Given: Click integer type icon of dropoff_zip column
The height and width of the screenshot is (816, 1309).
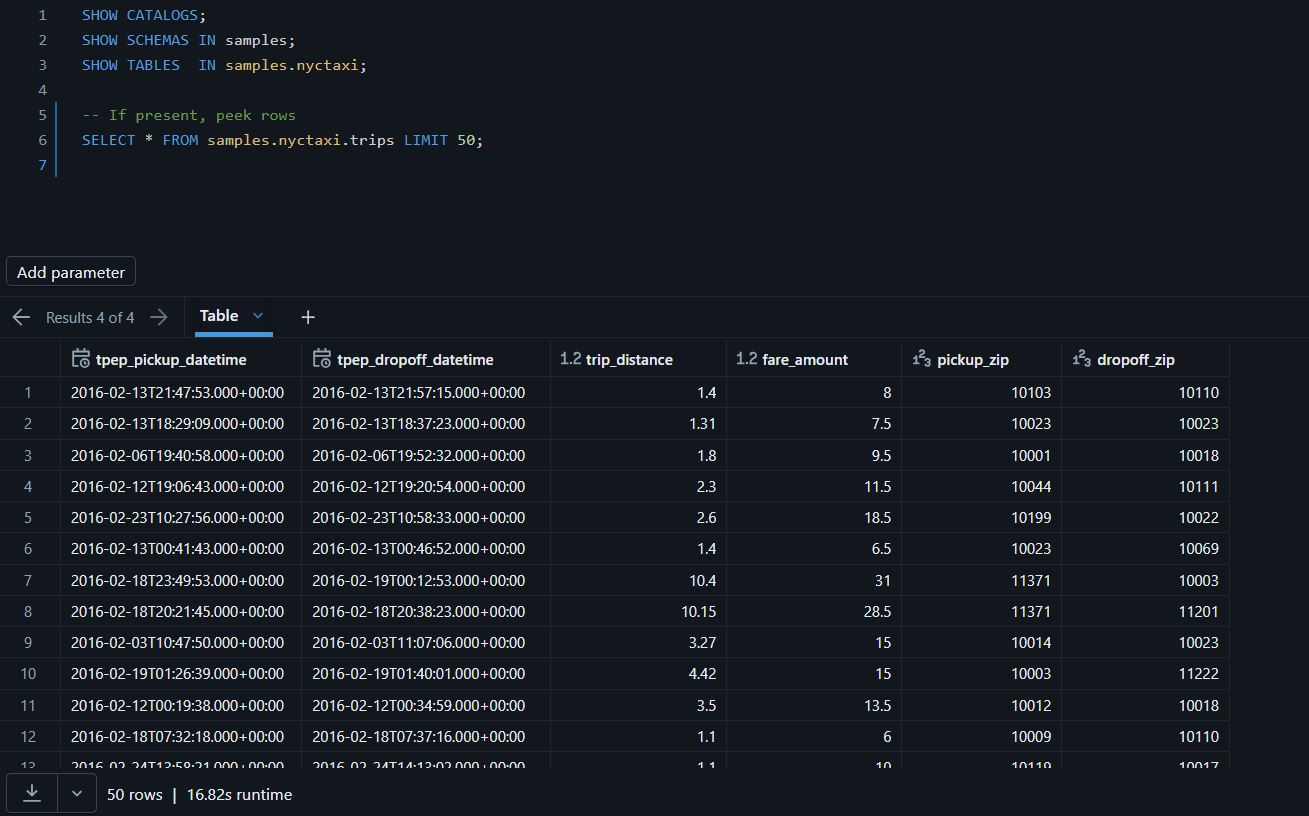Looking at the screenshot, I should [x=1082, y=359].
